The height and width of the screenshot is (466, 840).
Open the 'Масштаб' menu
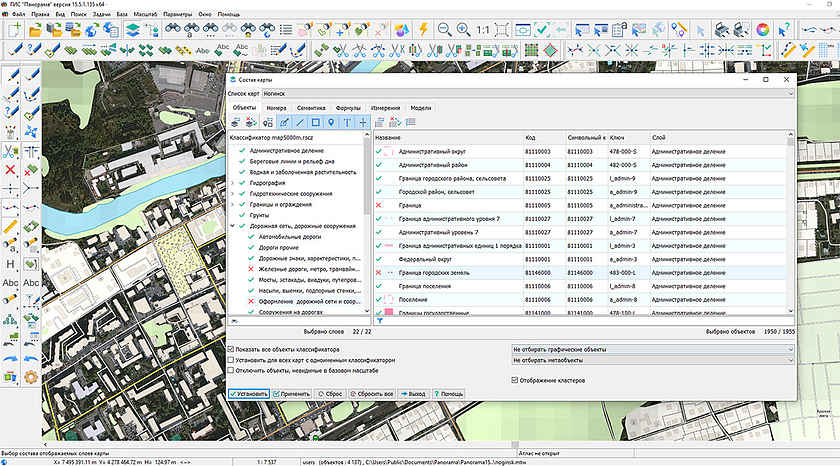pos(141,15)
